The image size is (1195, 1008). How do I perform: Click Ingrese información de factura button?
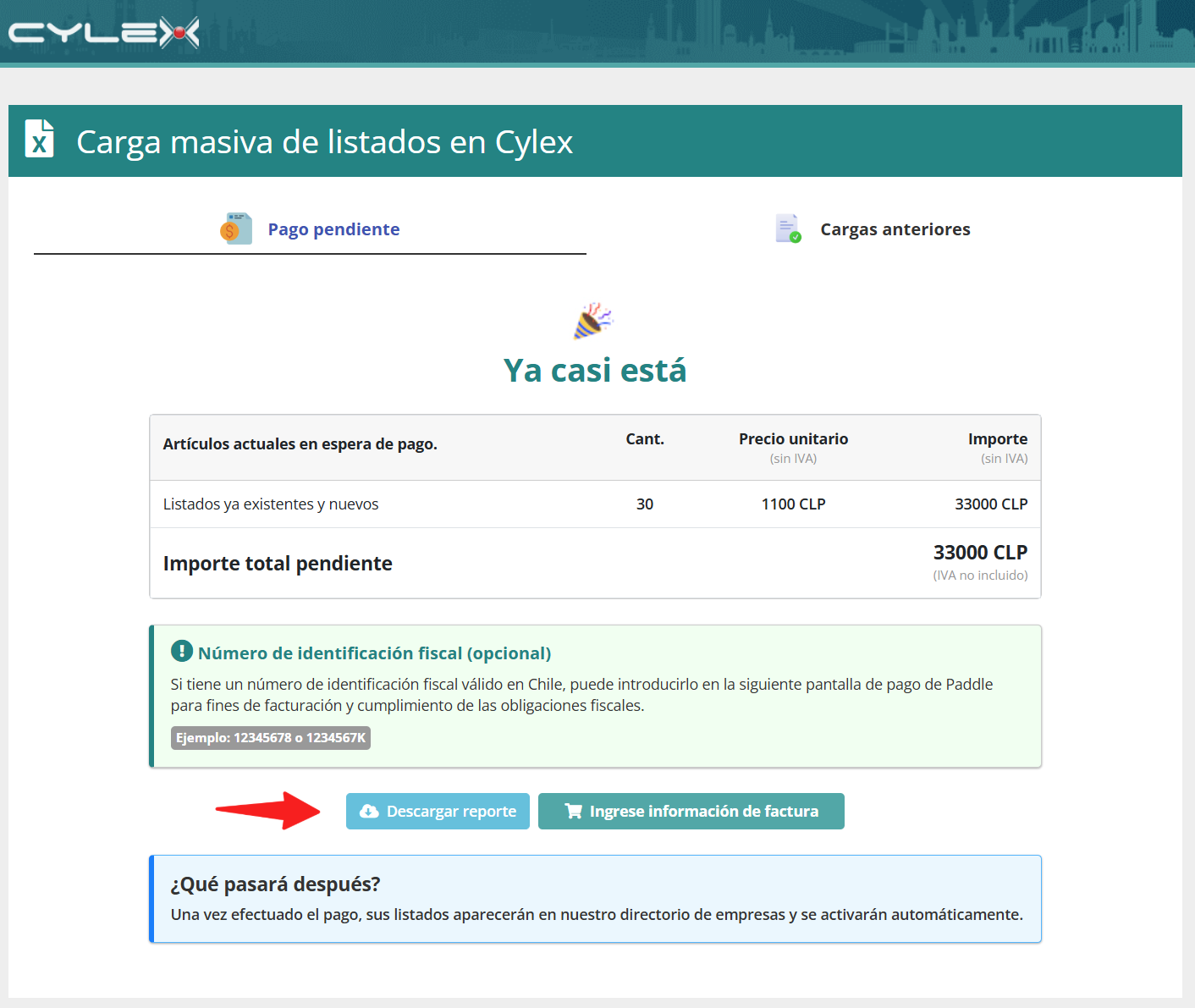(691, 812)
